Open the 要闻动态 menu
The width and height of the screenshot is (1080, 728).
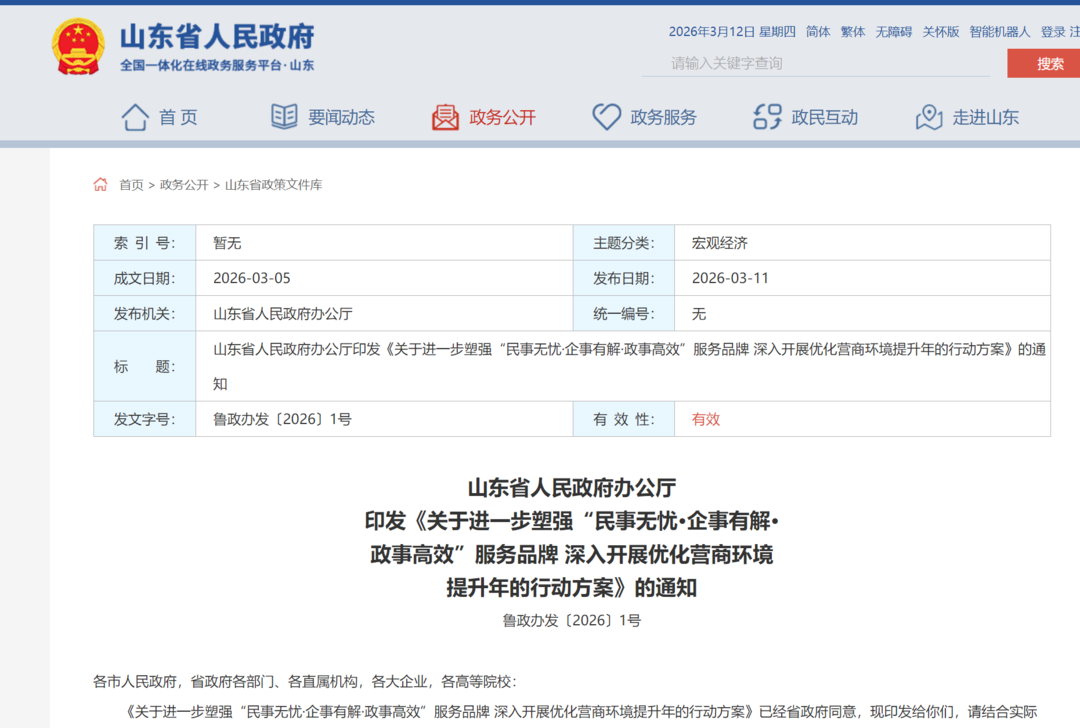point(341,117)
